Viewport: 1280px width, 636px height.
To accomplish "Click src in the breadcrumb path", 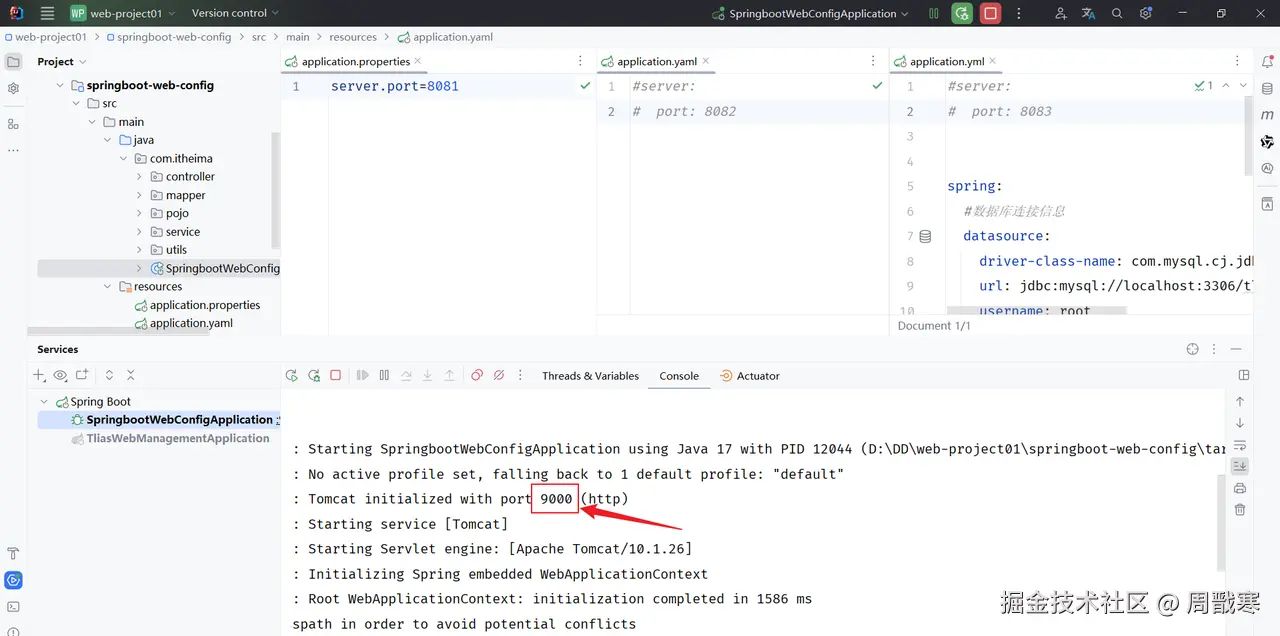I will pos(259,37).
